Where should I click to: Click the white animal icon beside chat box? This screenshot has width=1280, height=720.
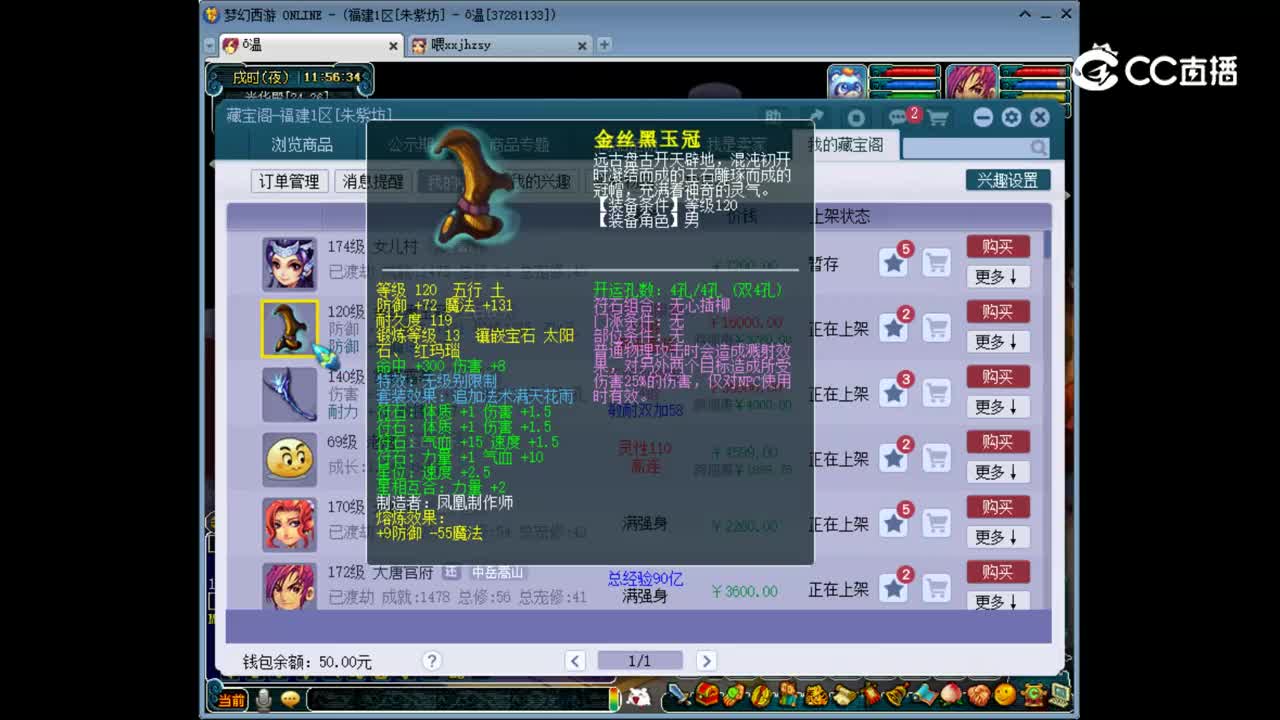[x=638, y=697]
